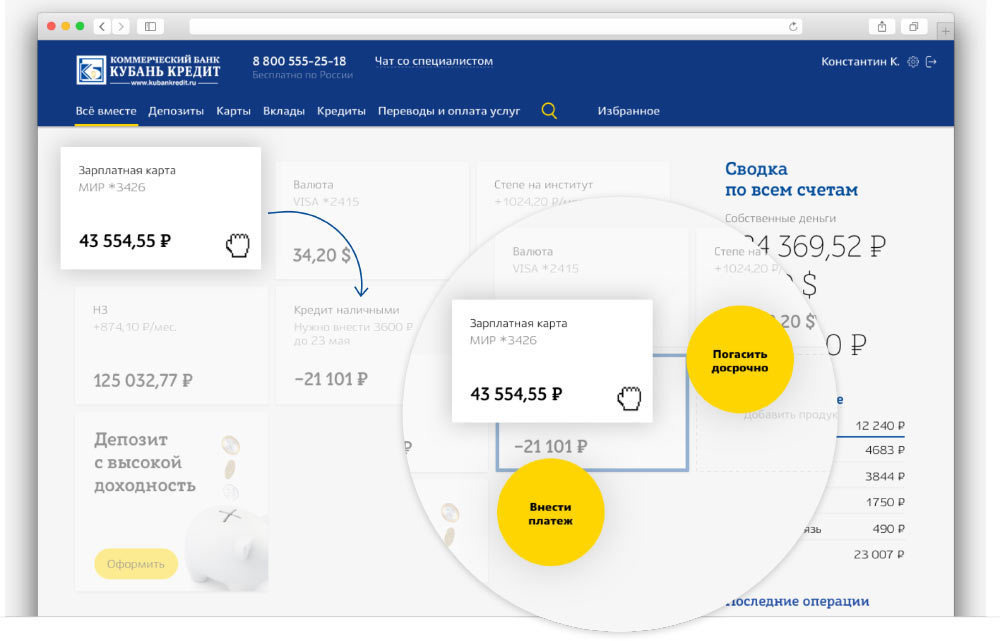The width and height of the screenshot is (1000, 641).
Task: Click the browser share icon
Action: coord(882,27)
